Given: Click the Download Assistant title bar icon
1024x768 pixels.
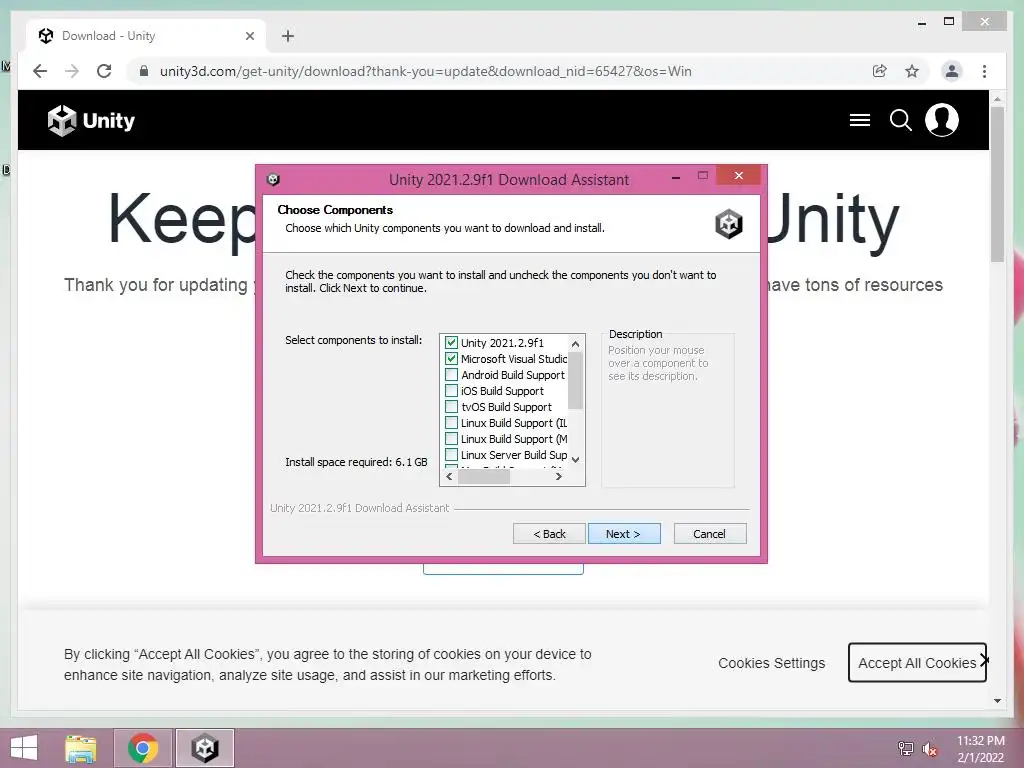Looking at the screenshot, I should [274, 180].
